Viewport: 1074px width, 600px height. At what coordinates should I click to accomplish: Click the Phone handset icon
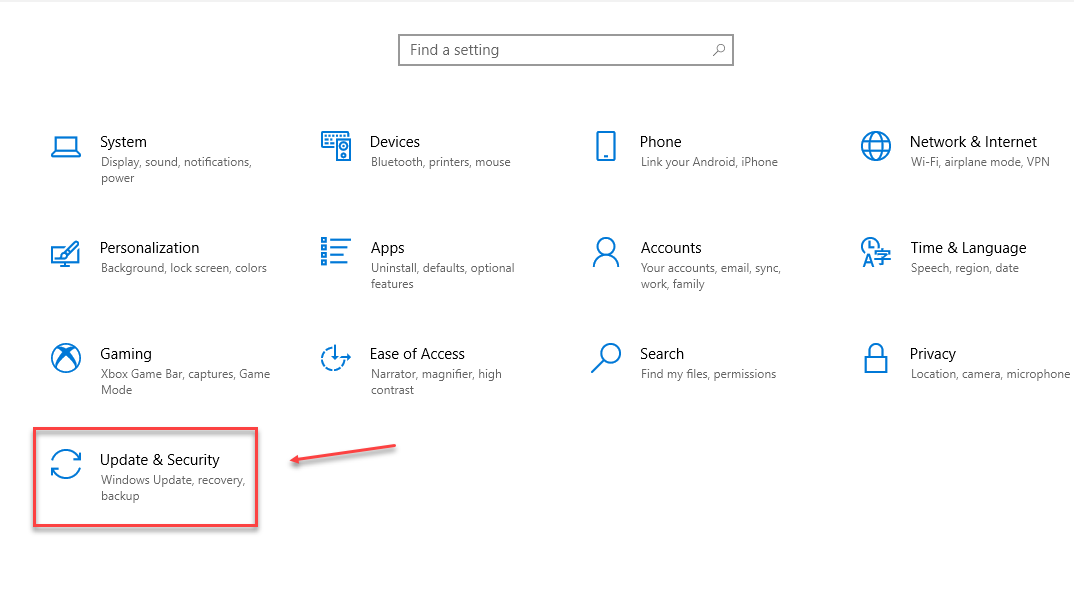(x=605, y=146)
